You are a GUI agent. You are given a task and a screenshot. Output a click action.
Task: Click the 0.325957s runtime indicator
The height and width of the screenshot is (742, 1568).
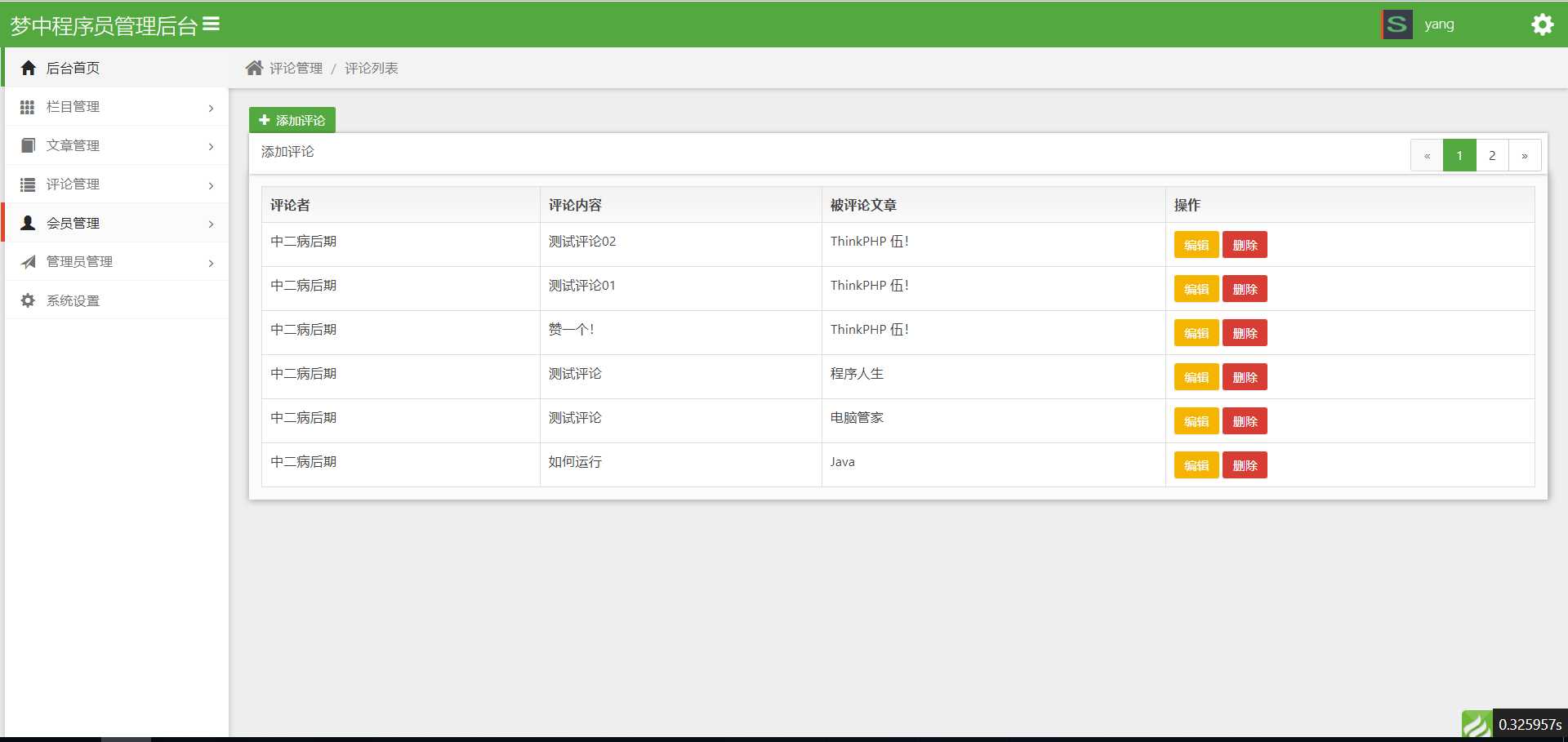click(x=1530, y=725)
